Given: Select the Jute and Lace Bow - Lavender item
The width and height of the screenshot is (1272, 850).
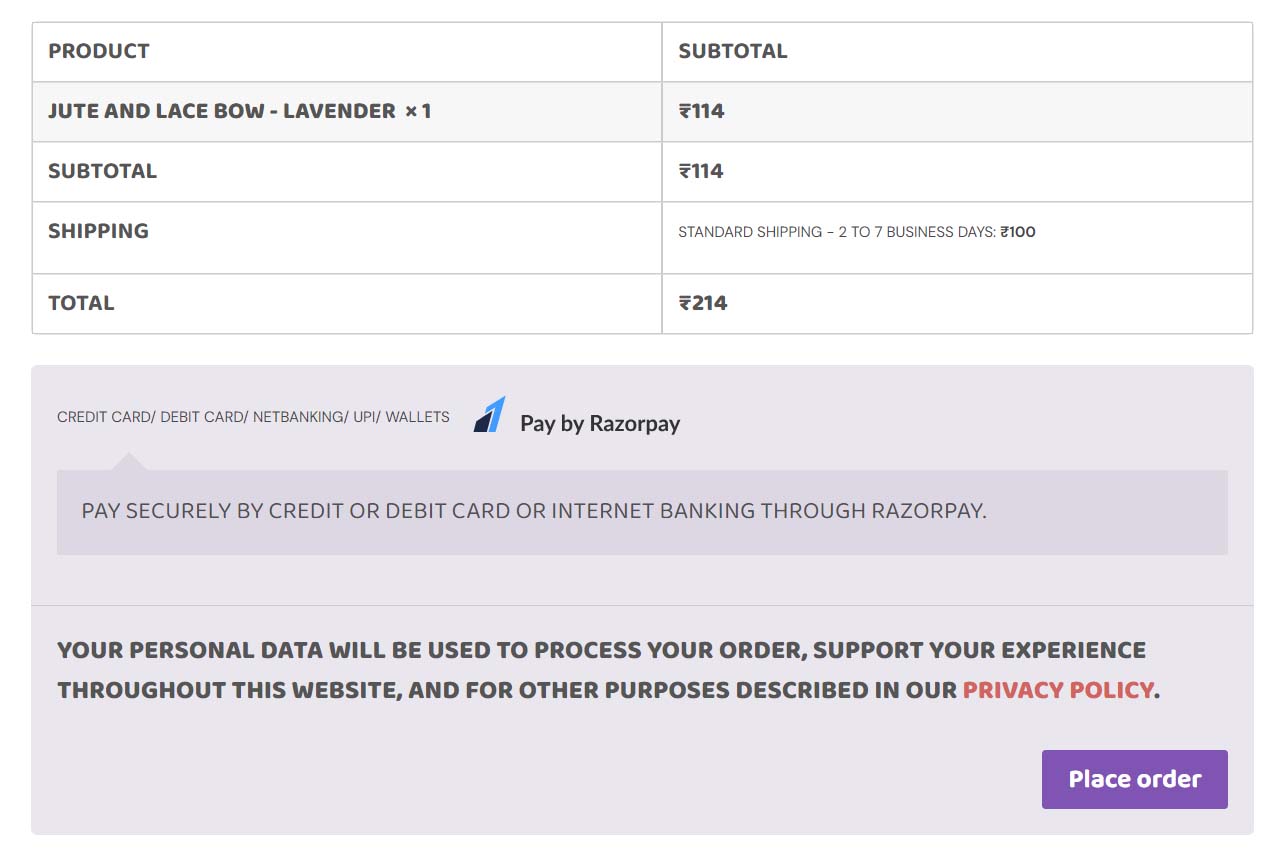Looking at the screenshot, I should pyautogui.click(x=222, y=111).
